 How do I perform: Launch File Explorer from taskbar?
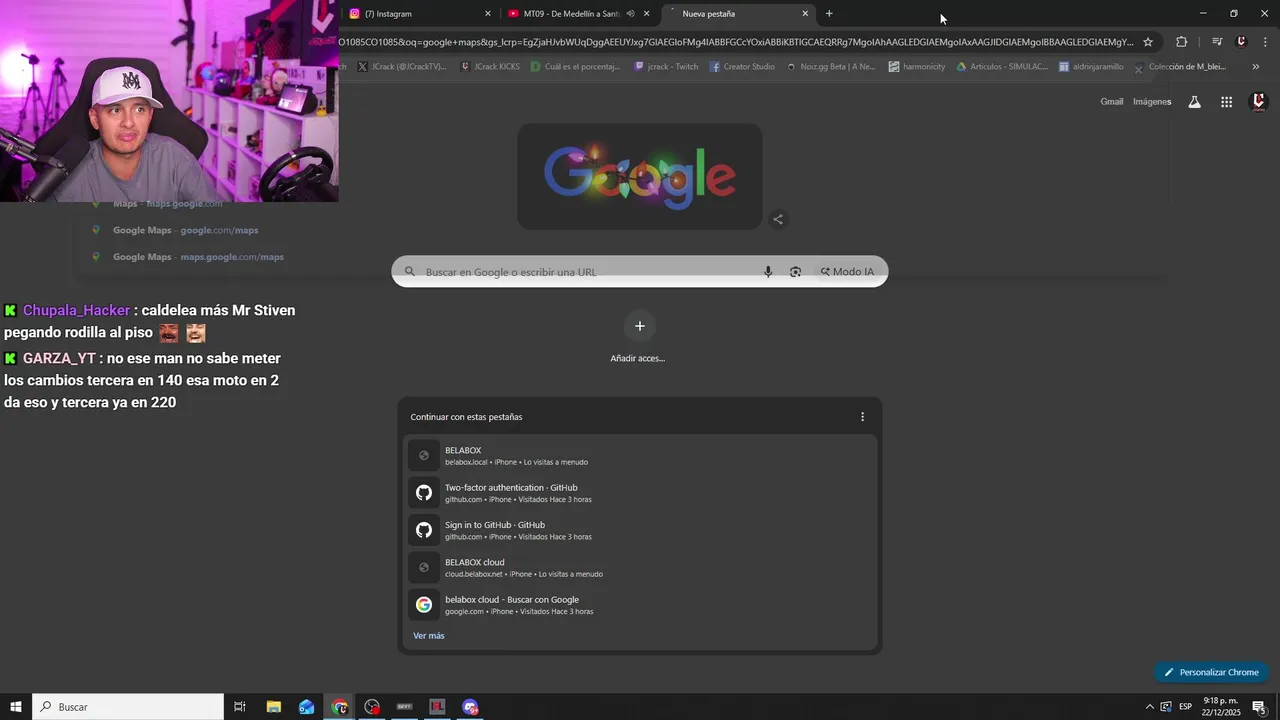point(273,707)
